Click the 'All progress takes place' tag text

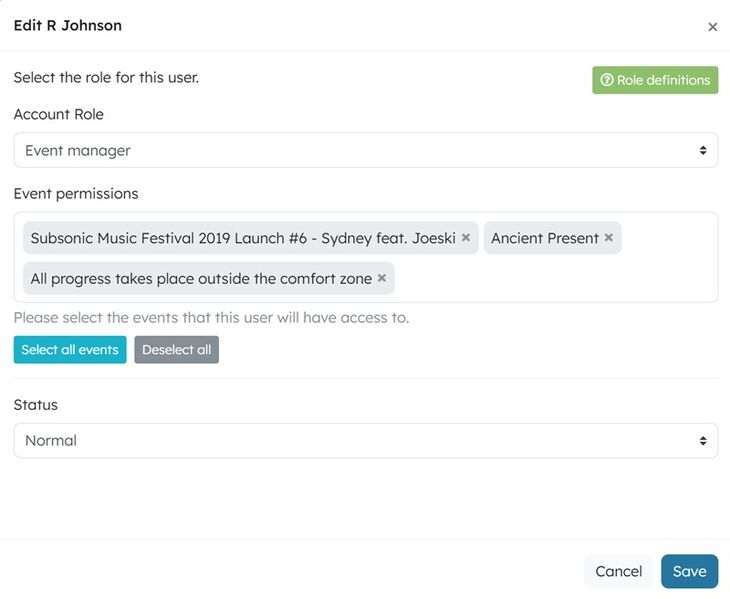[201, 279]
